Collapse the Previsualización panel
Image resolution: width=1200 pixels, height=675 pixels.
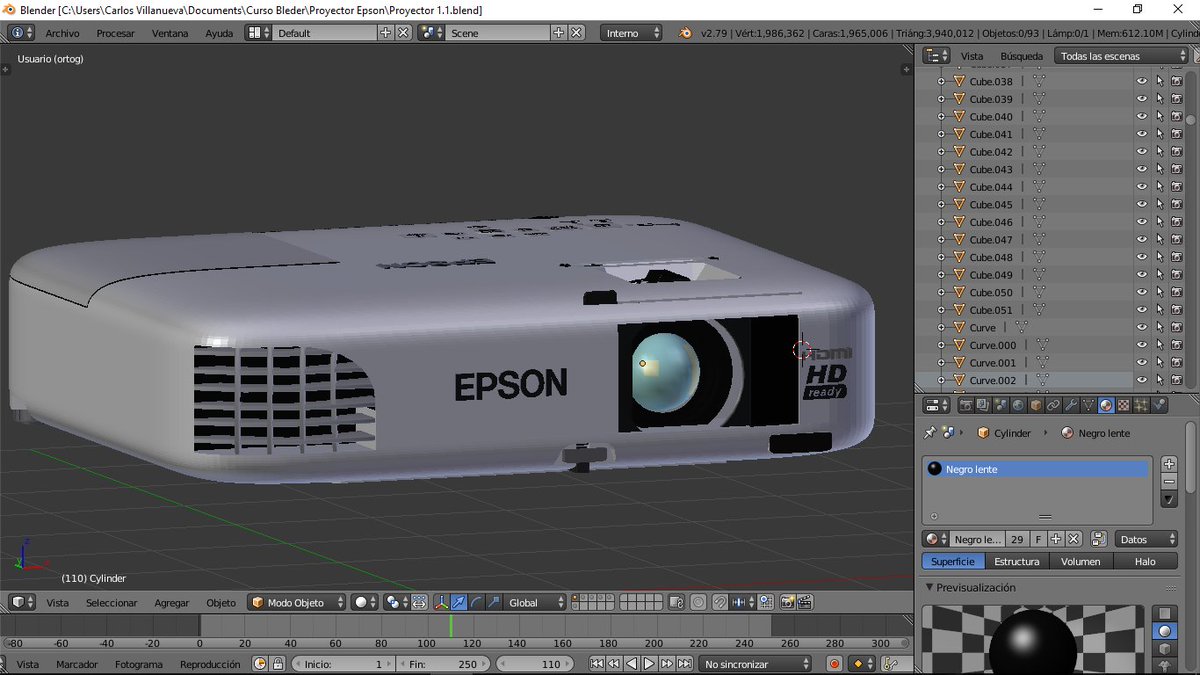click(929, 588)
